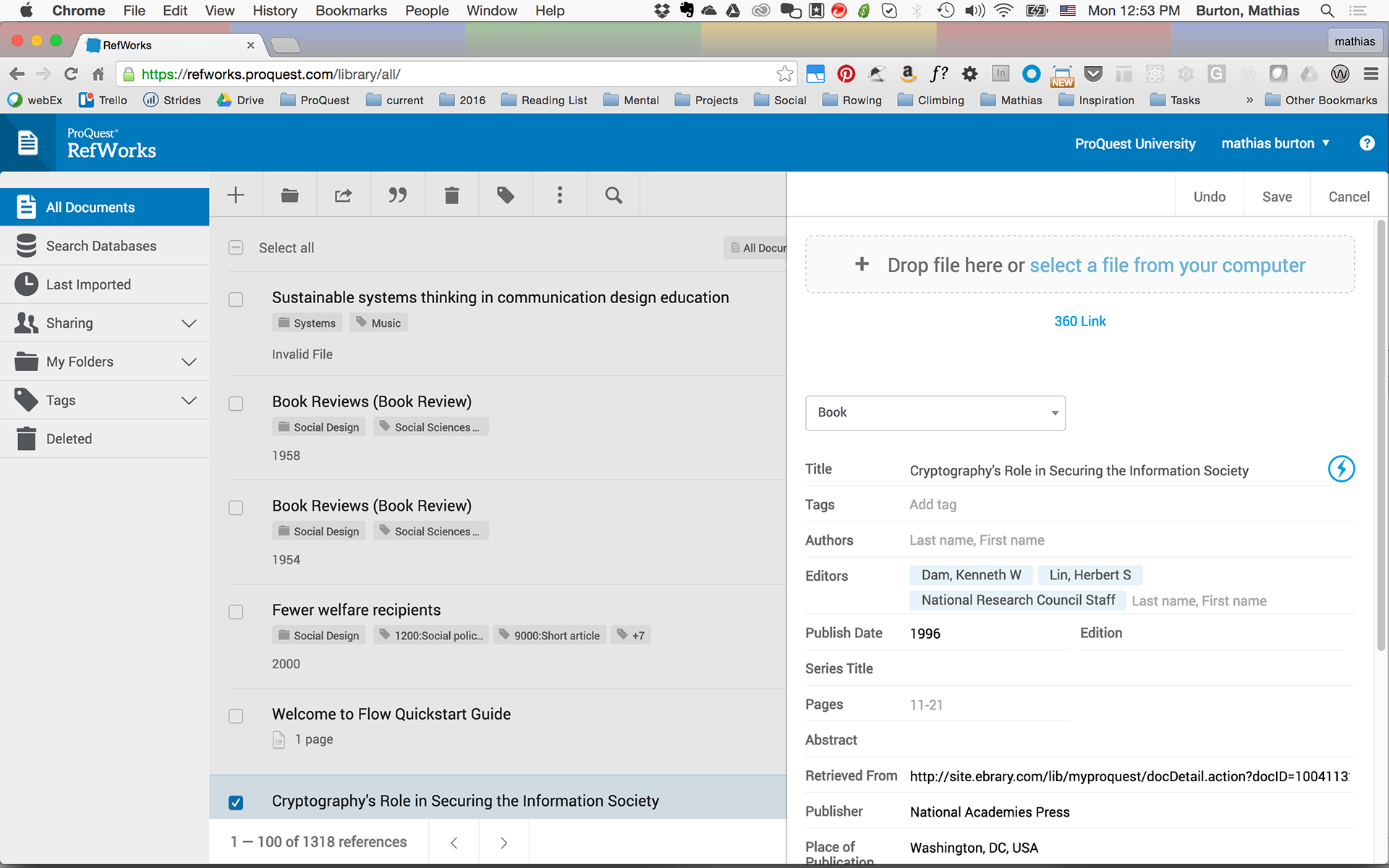Viewport: 1389px width, 868px height.
Task: Toggle the Select all checkbox
Action: click(x=236, y=247)
